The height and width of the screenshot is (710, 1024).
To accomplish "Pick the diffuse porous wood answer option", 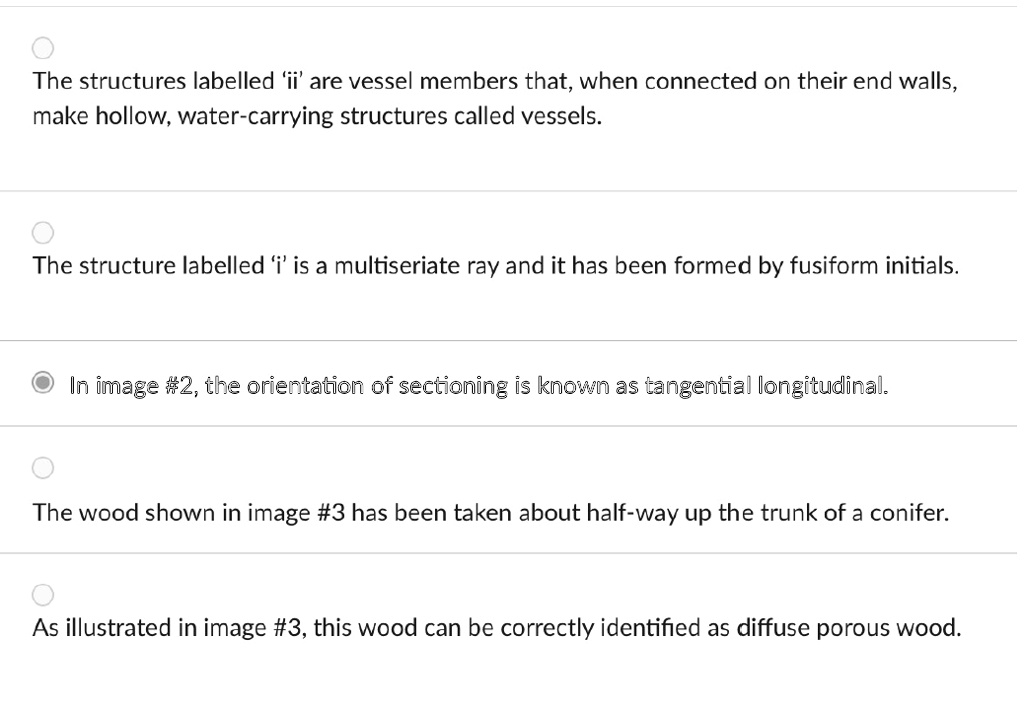I will (x=43, y=594).
